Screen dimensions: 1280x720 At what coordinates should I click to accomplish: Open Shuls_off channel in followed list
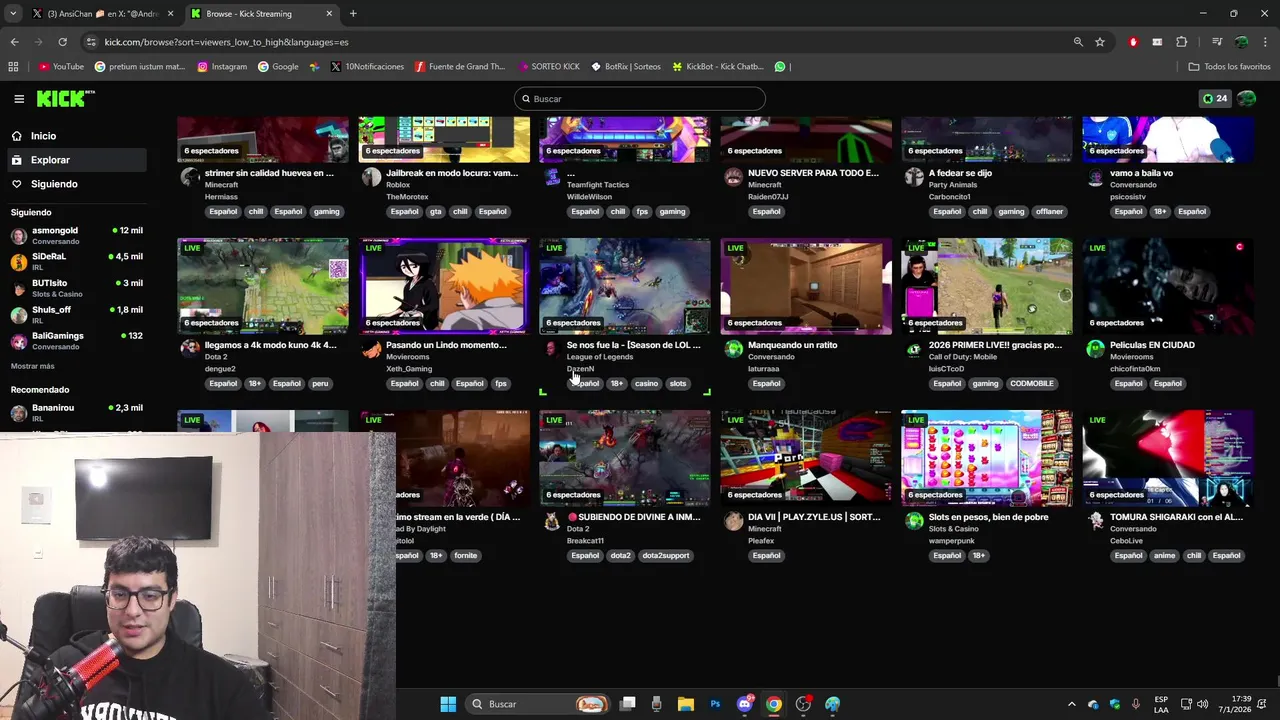76,314
